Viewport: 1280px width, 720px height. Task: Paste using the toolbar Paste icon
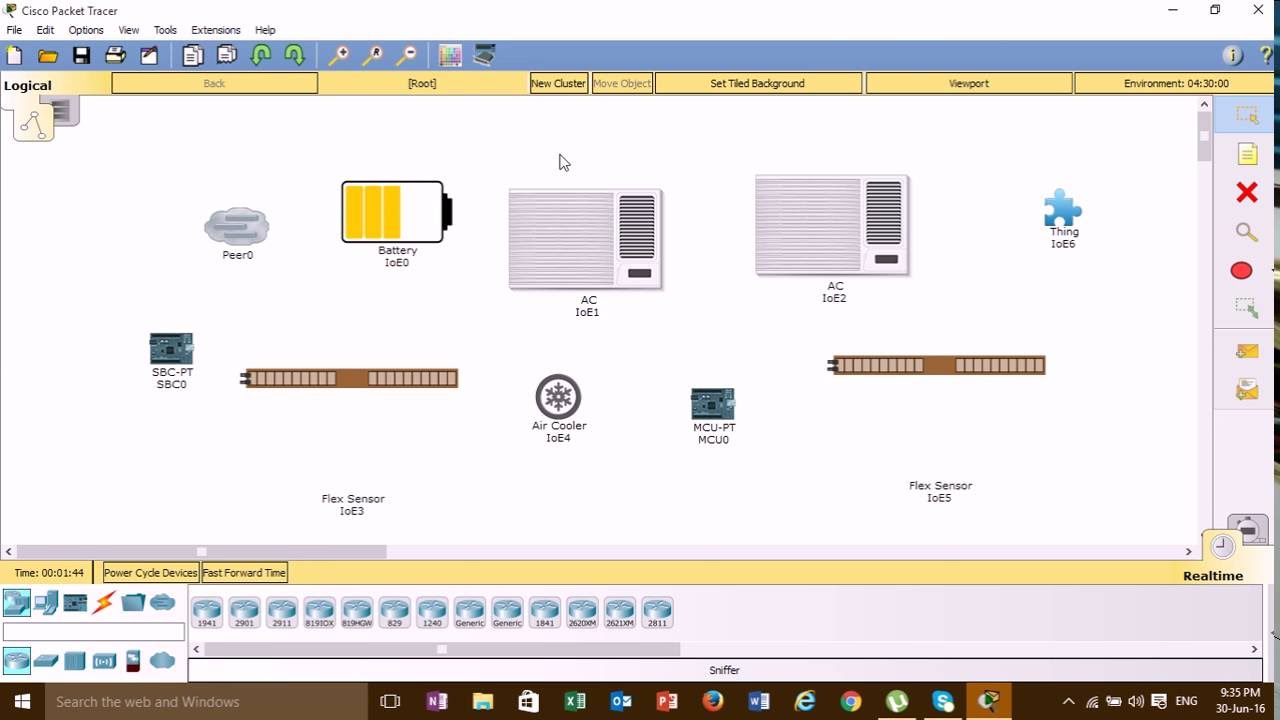pos(227,56)
